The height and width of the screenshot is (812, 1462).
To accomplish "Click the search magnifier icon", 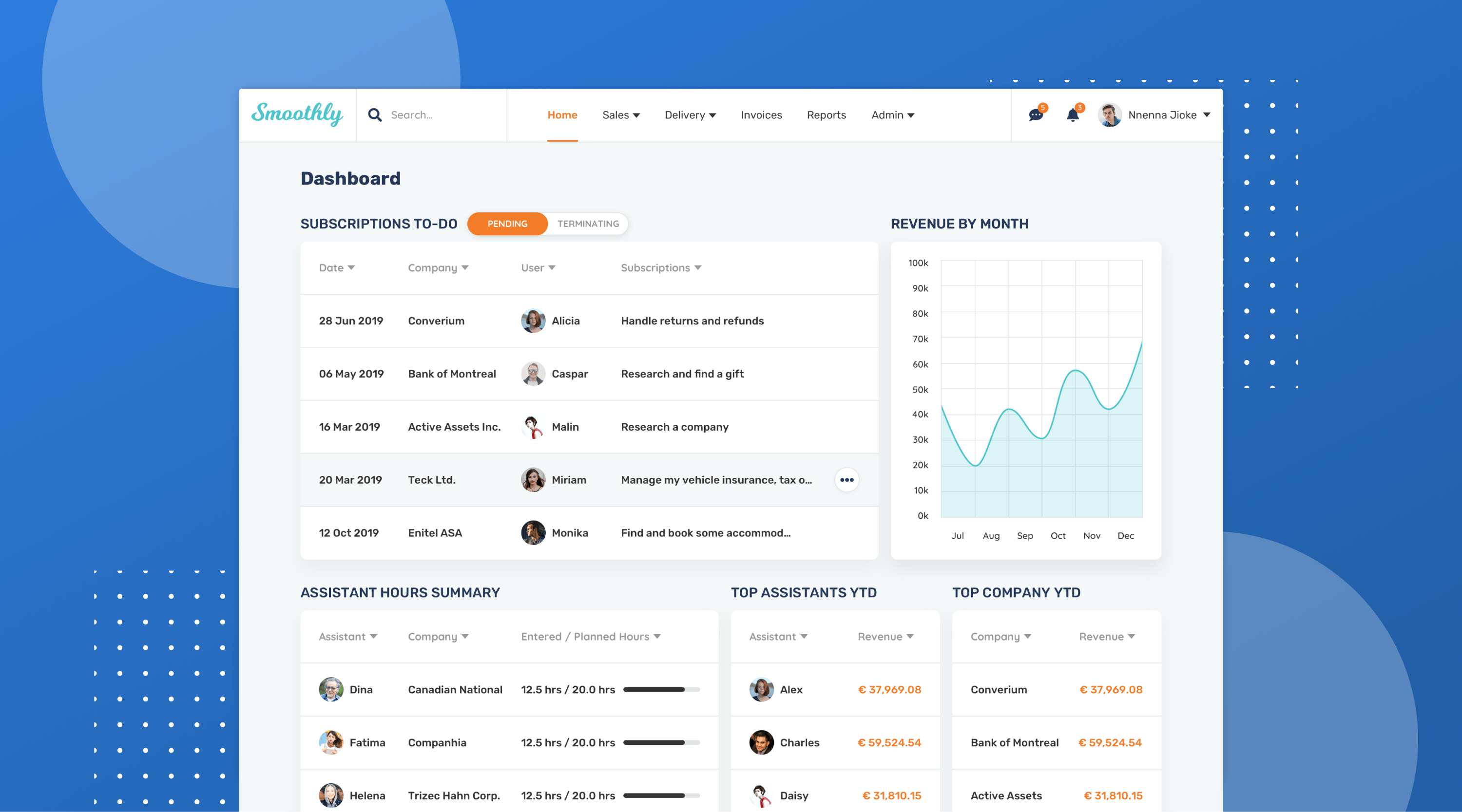I will click(375, 114).
